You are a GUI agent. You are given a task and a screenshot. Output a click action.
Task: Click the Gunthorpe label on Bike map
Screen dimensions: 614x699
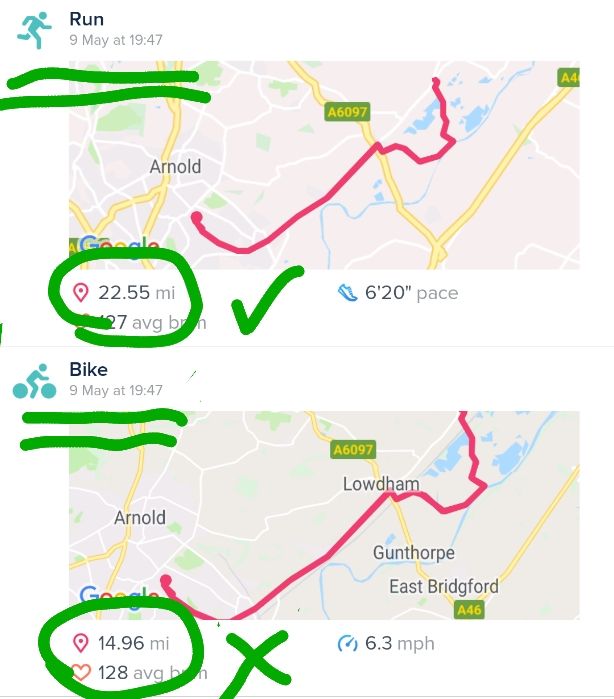point(413,553)
